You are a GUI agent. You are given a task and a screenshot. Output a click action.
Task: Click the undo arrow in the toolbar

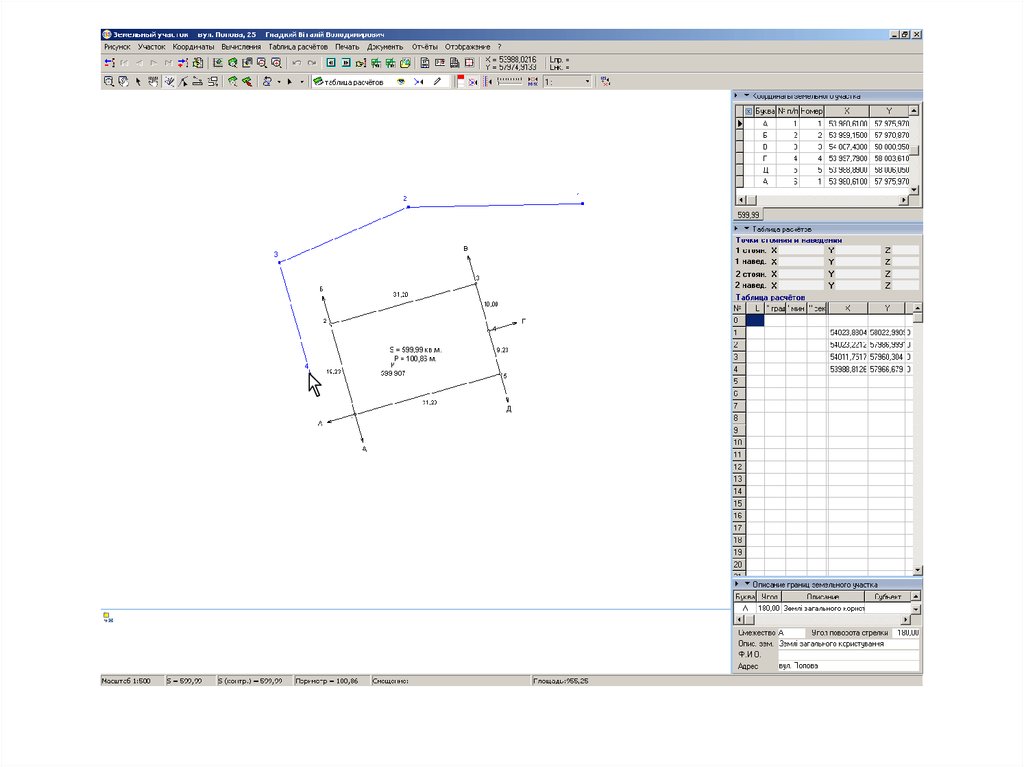tap(297, 63)
